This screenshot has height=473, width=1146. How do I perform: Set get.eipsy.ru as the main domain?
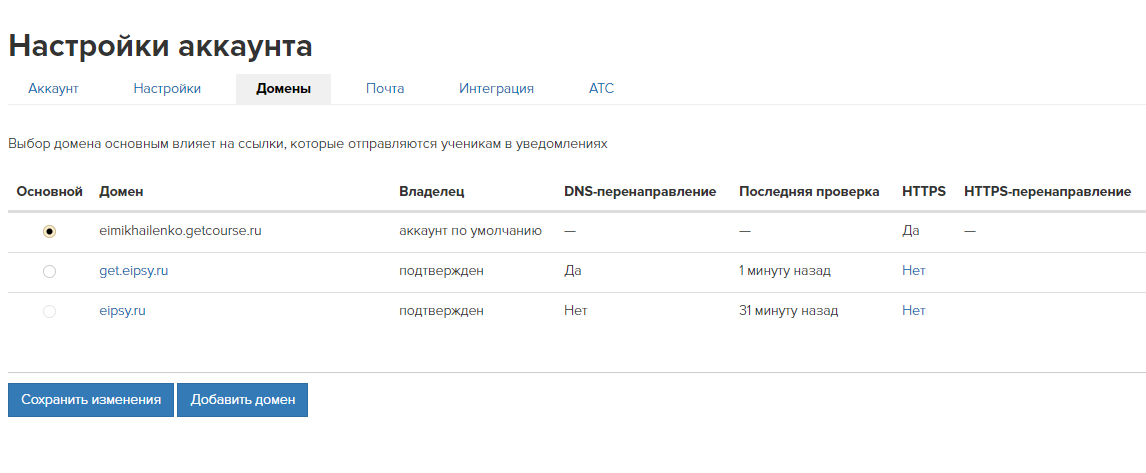pyautogui.click(x=49, y=271)
